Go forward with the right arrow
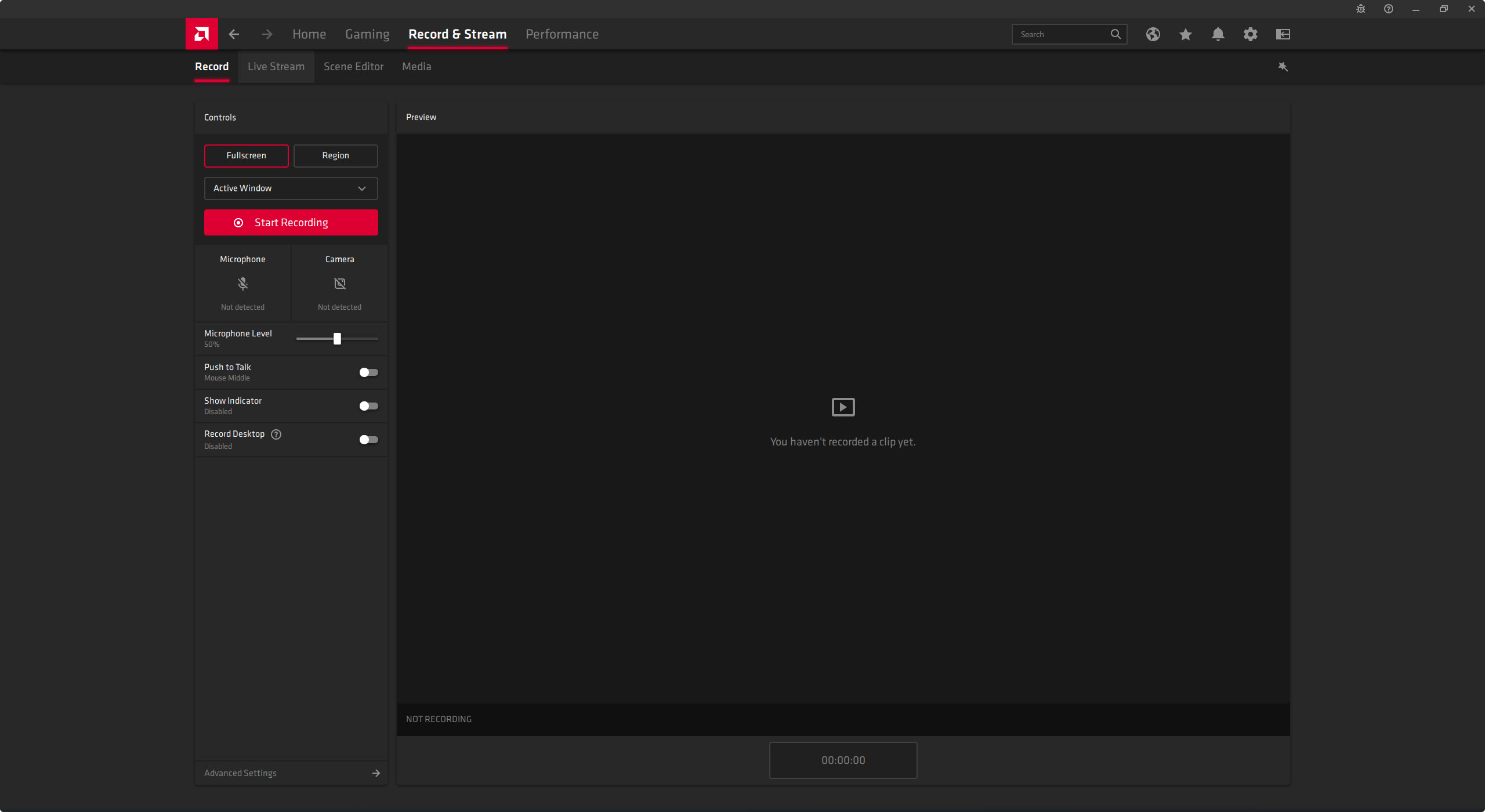The height and width of the screenshot is (812, 1485). coord(267,34)
